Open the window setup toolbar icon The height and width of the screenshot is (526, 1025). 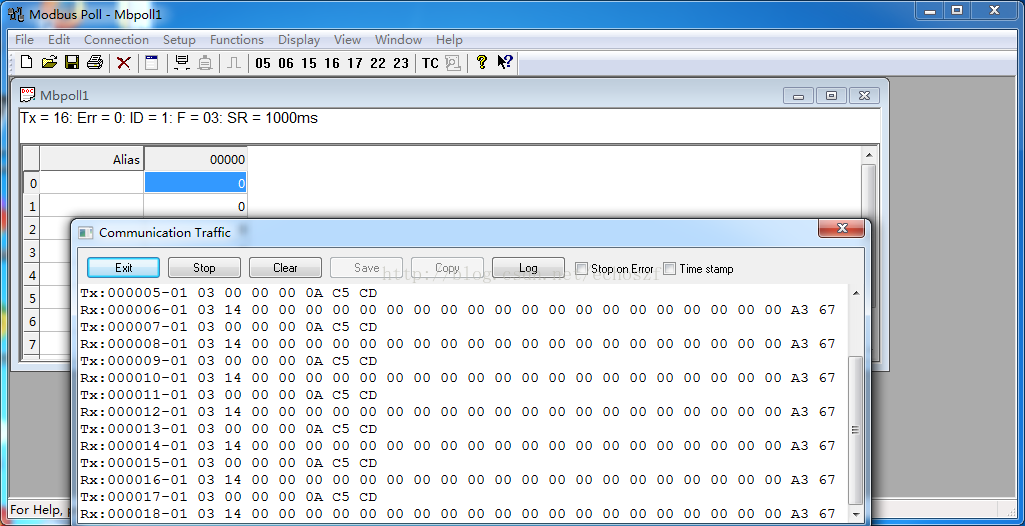click(152, 63)
